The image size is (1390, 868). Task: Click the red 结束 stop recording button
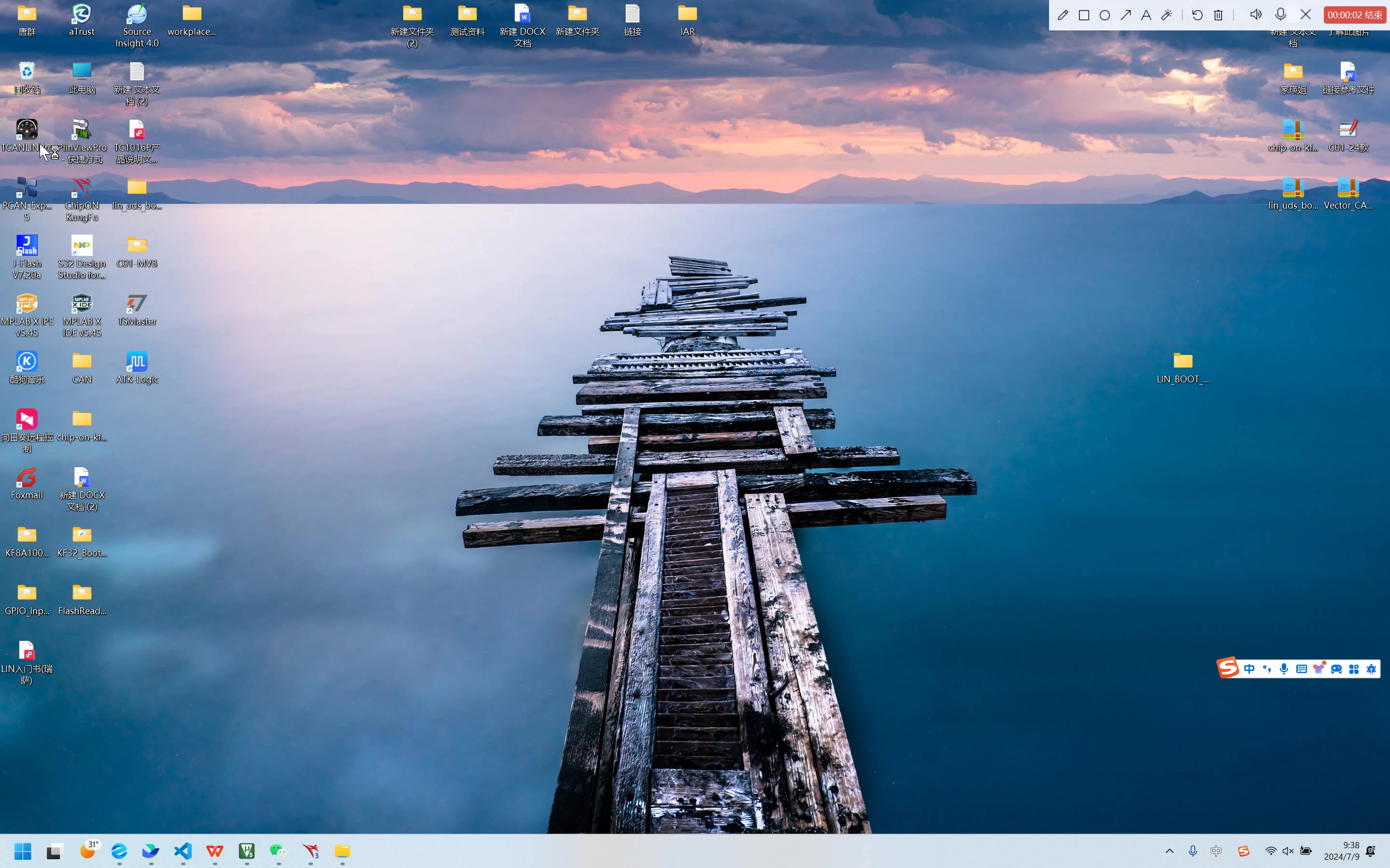pos(1354,15)
